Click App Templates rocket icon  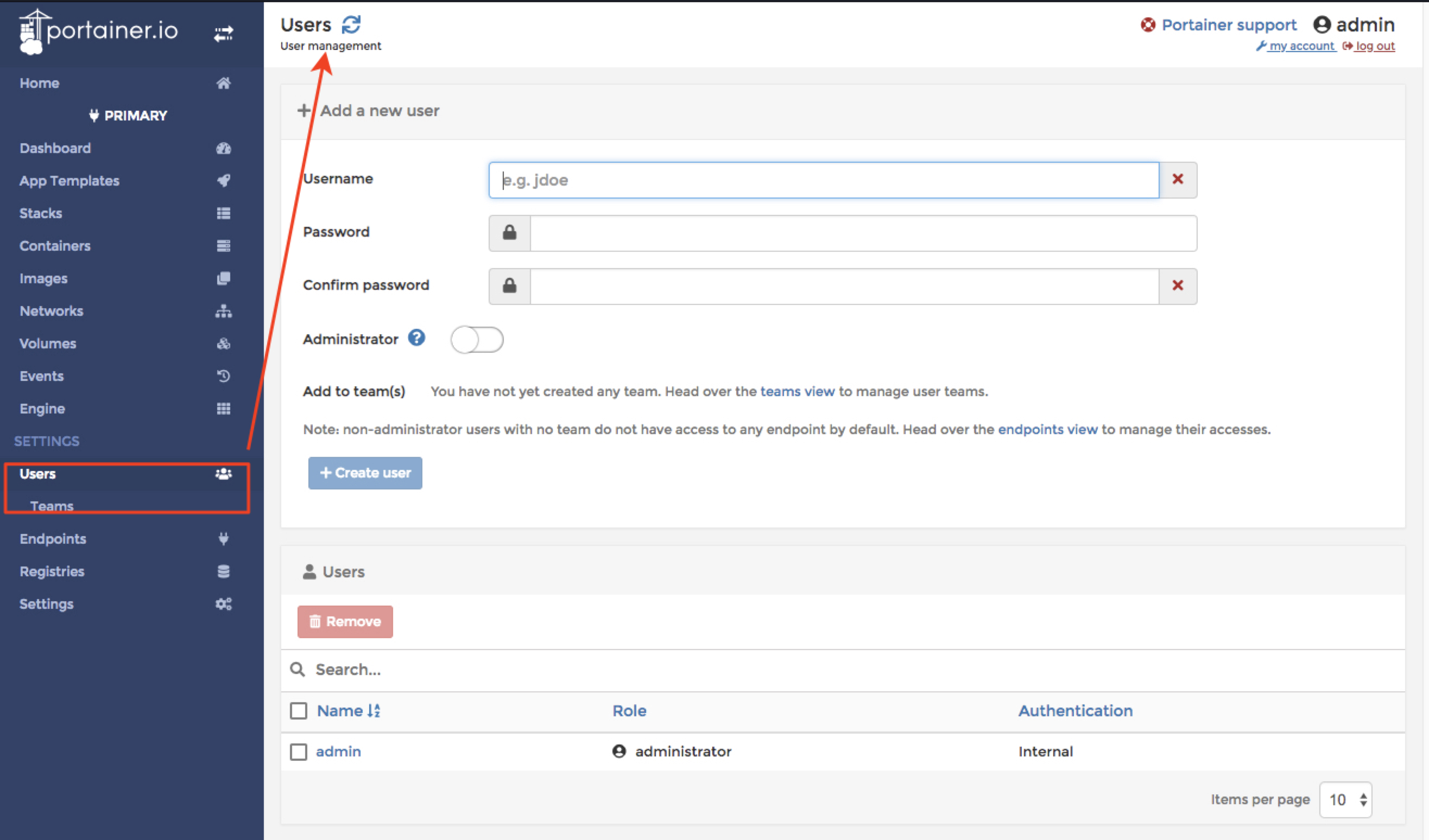tap(224, 181)
